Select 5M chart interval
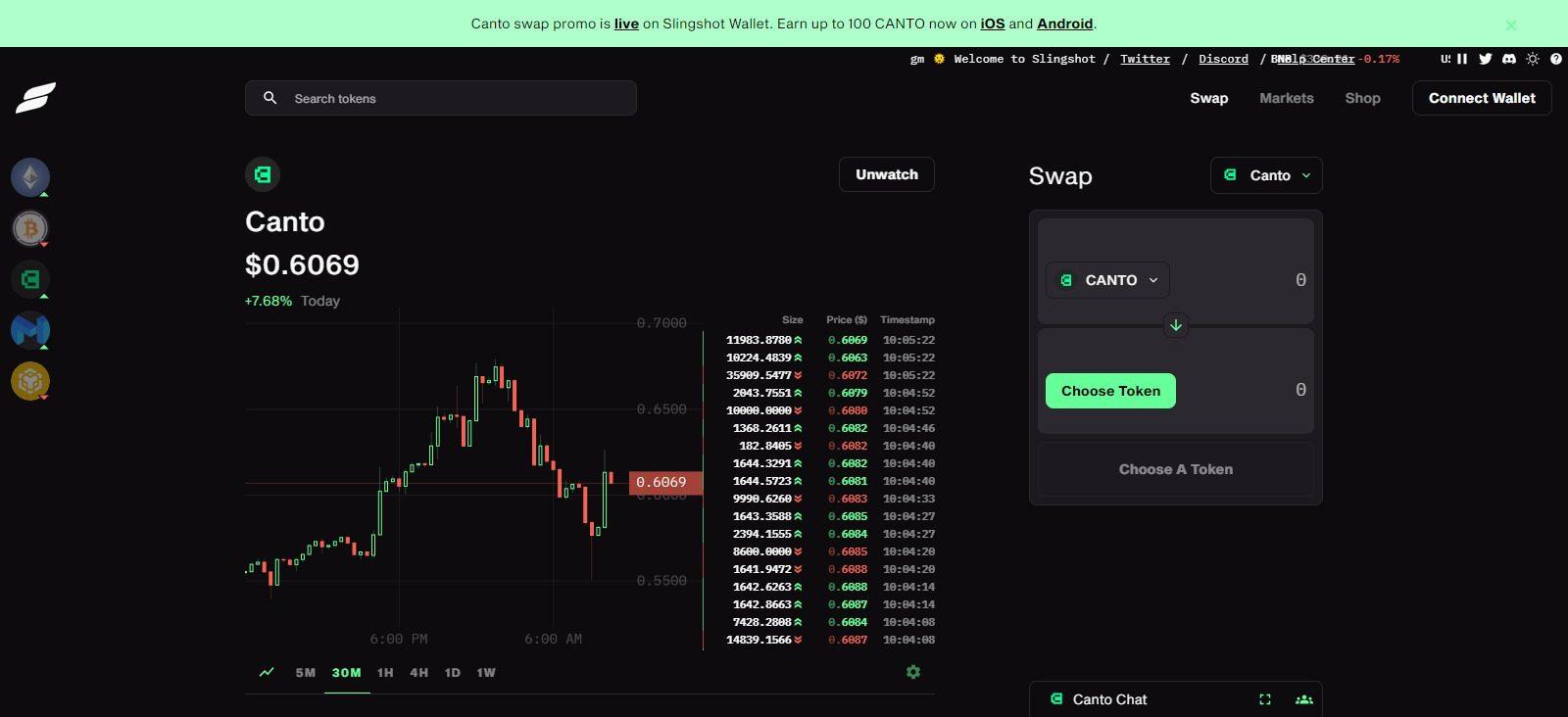This screenshot has height=717, width=1568. 306,673
